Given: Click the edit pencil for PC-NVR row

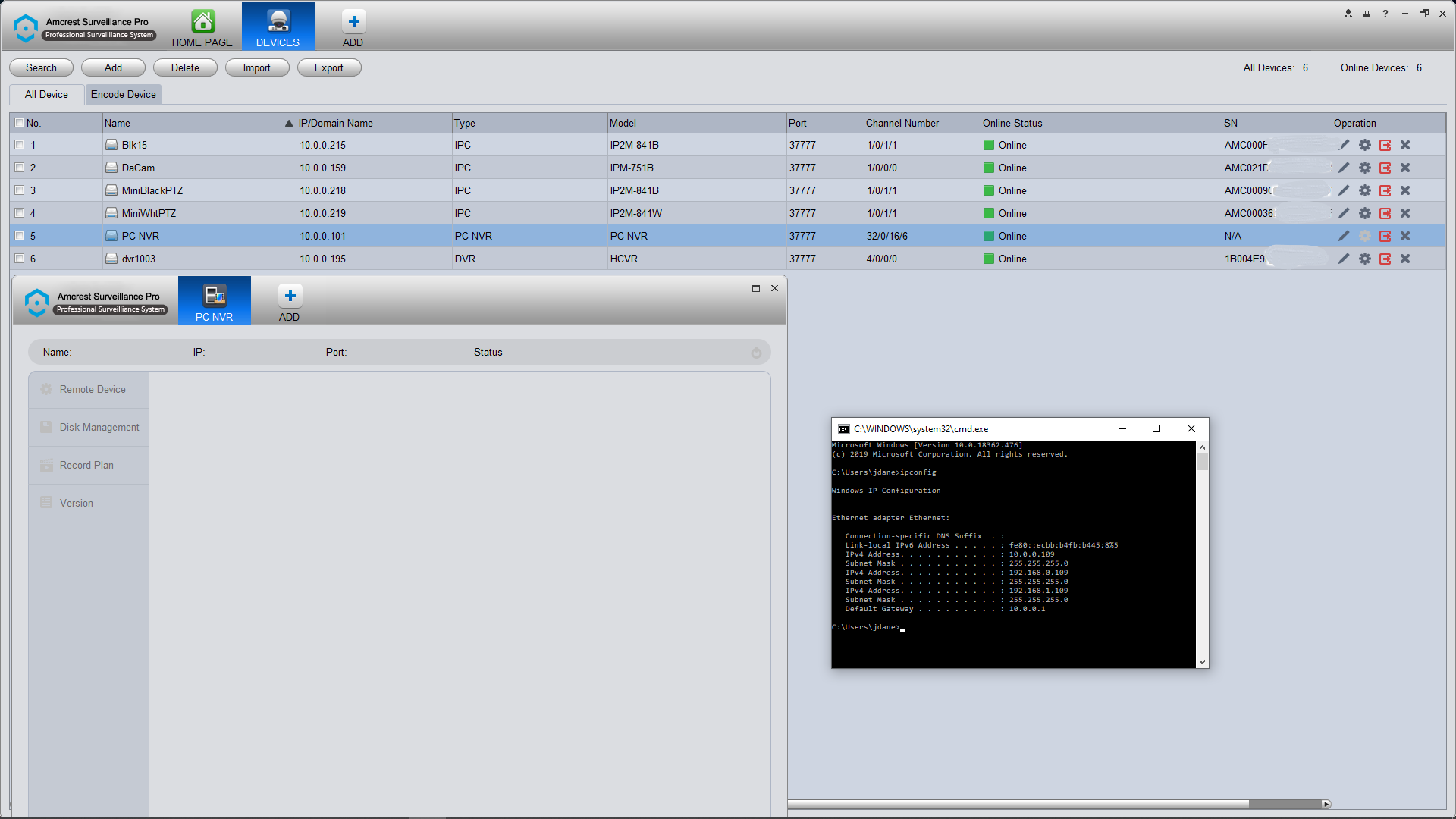Looking at the screenshot, I should click(1344, 236).
